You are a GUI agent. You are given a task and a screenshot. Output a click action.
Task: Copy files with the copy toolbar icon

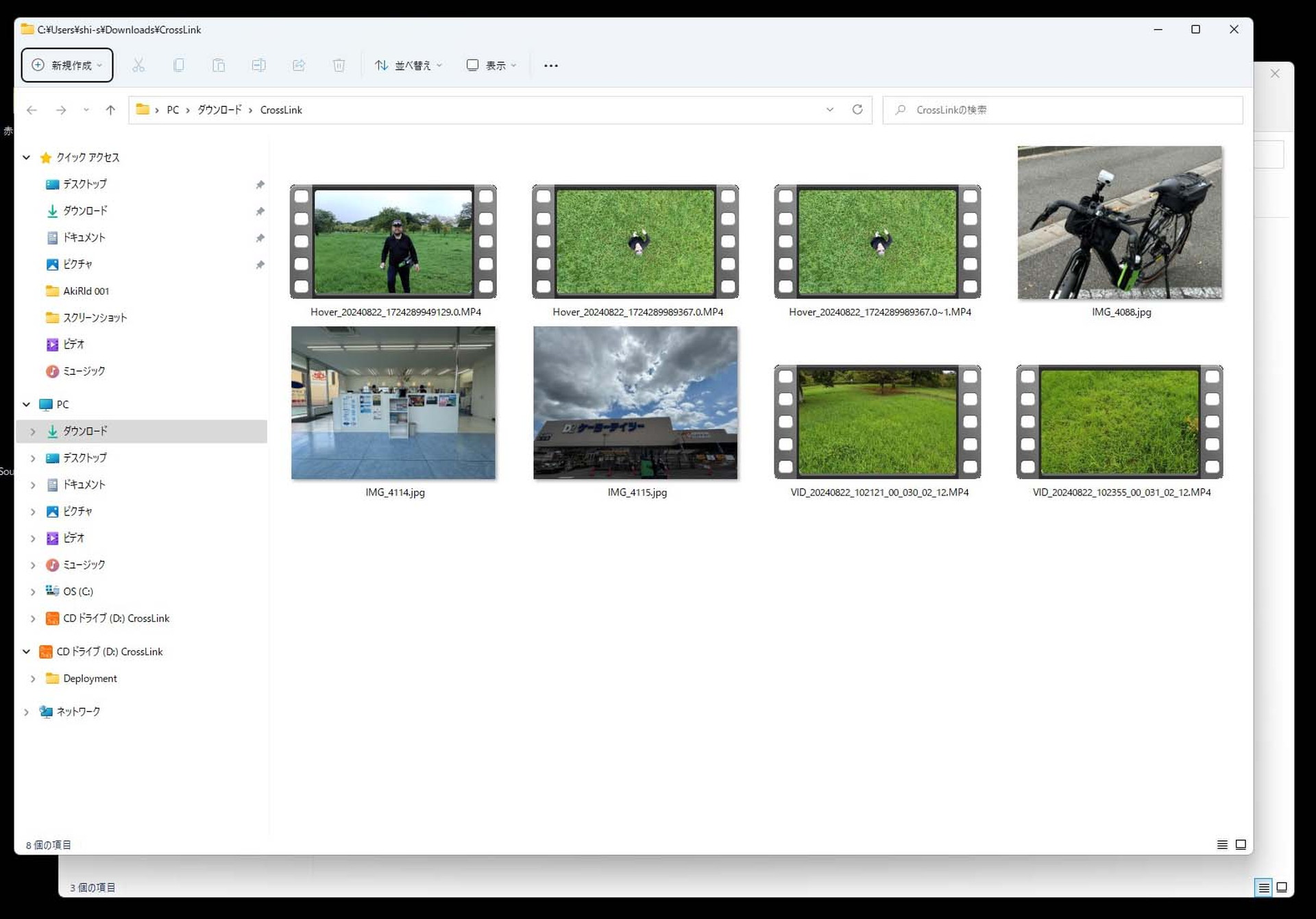click(x=179, y=65)
